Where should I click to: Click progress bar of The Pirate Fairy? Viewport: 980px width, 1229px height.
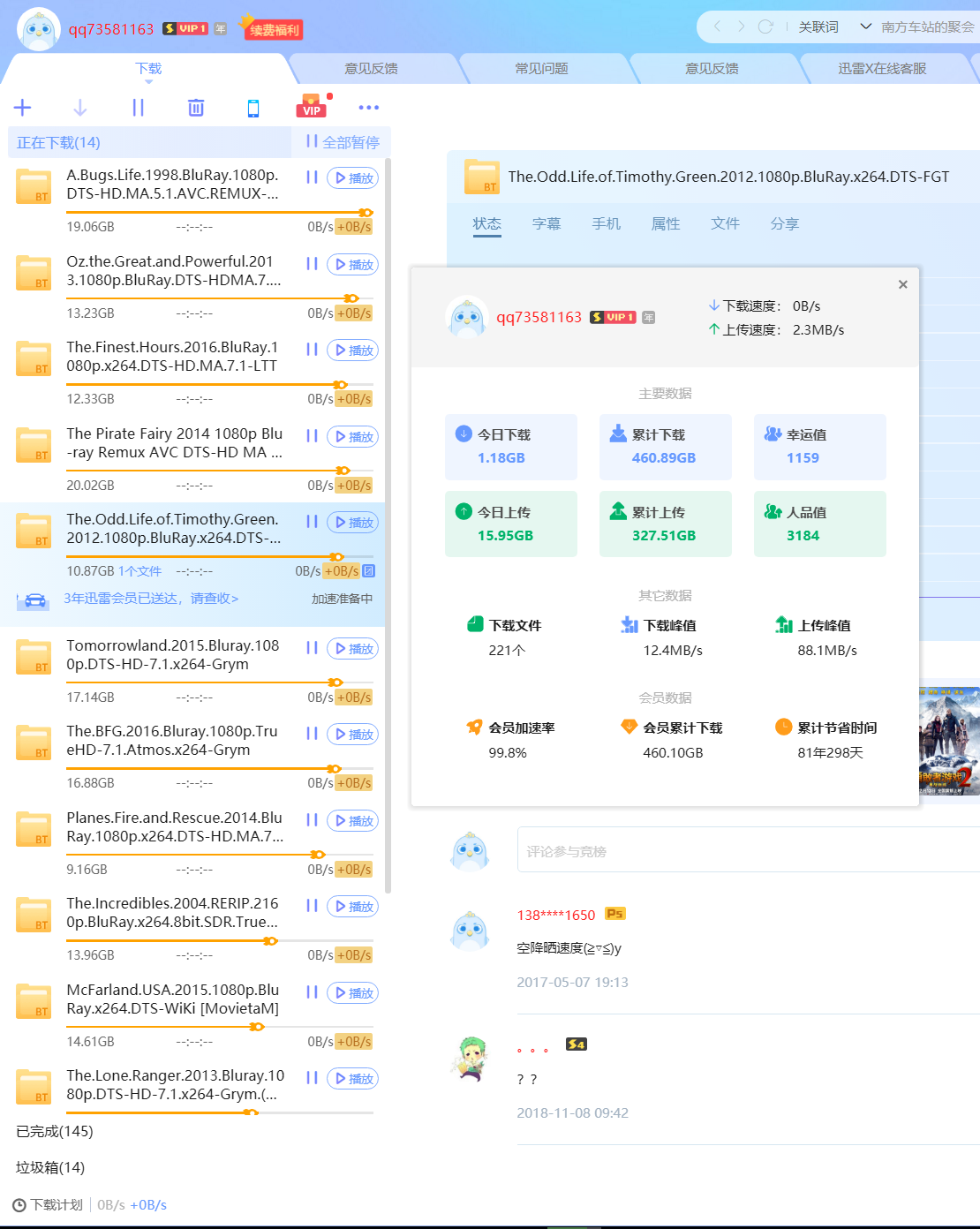coord(203,471)
